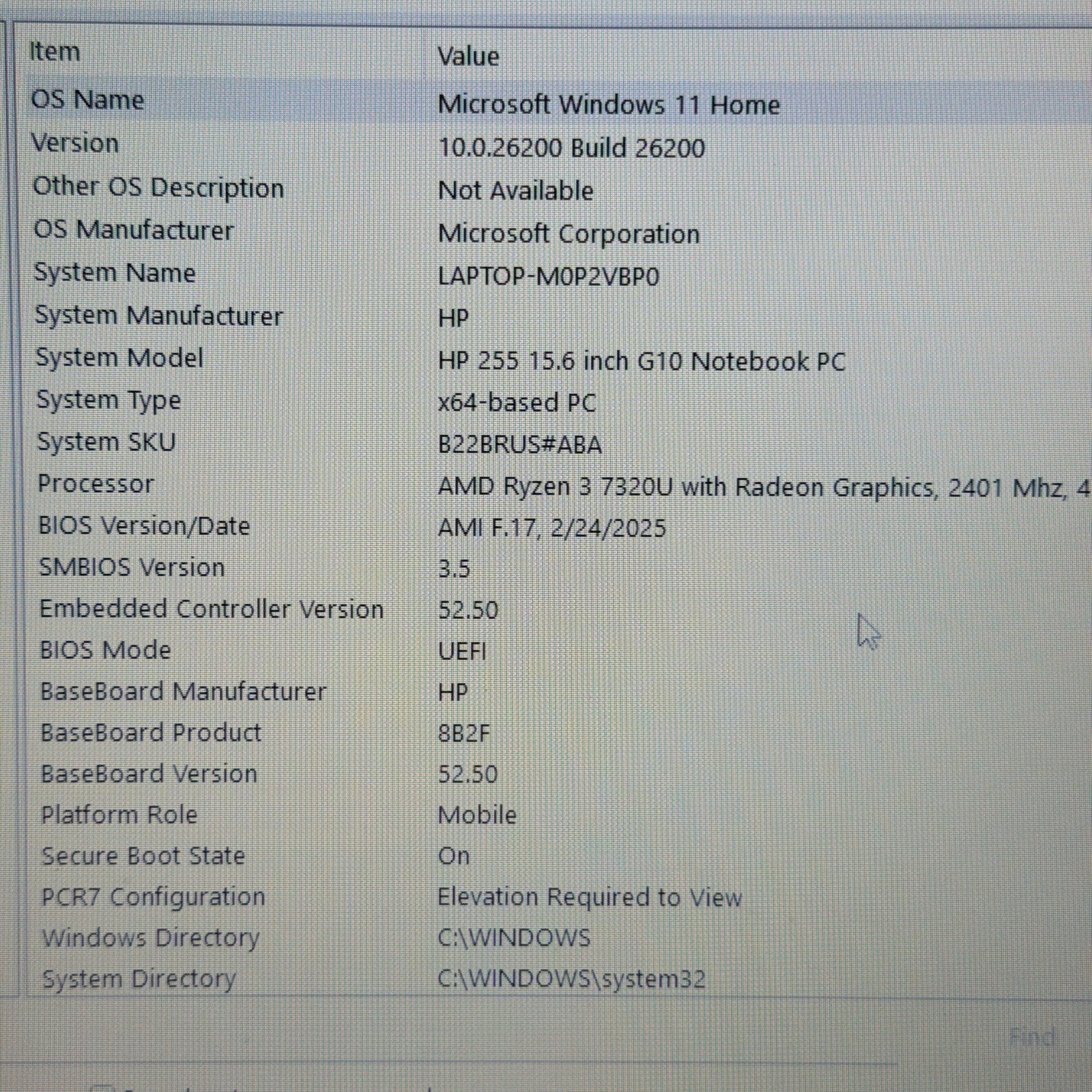Select the System Model label
The image size is (1092, 1092).
click(119, 358)
